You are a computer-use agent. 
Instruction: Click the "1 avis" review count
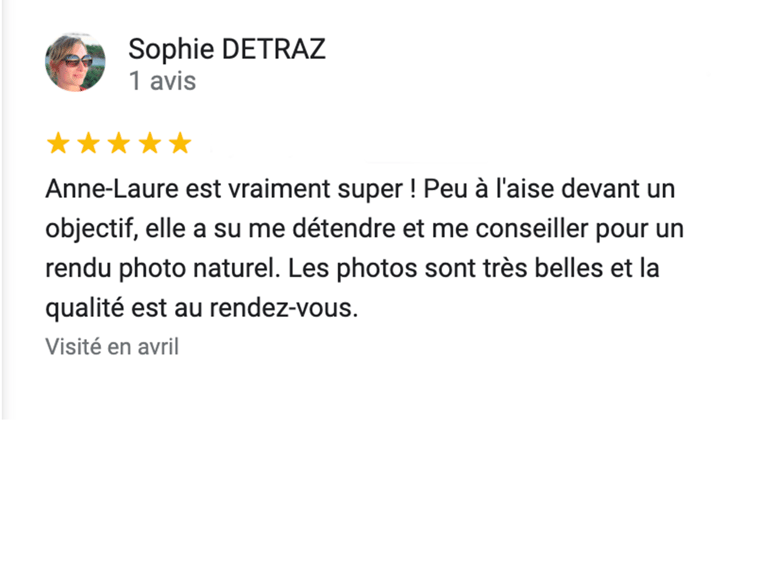click(162, 81)
